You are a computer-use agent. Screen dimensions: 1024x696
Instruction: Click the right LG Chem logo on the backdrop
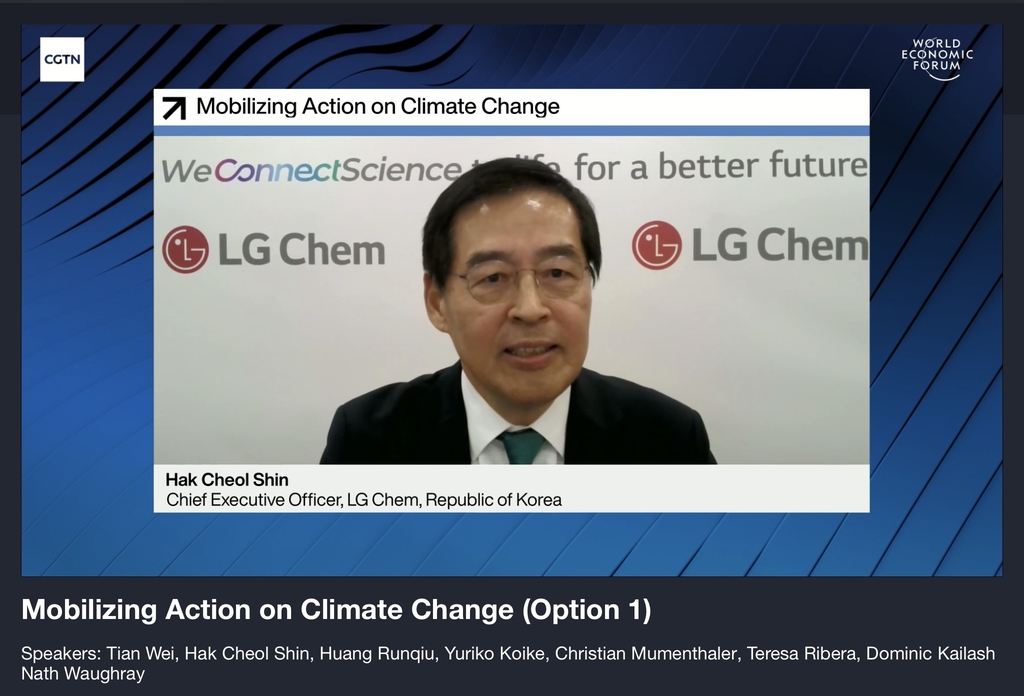750,245
